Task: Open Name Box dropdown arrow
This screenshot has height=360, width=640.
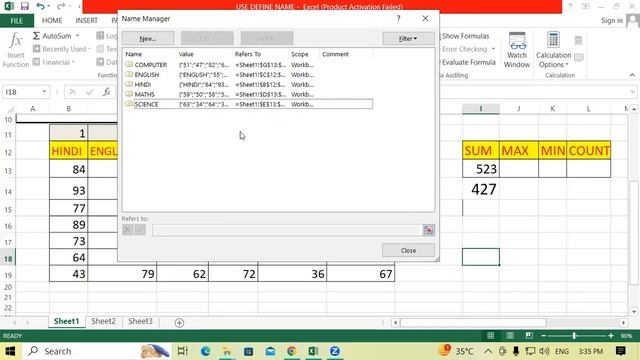Action: 44,92
